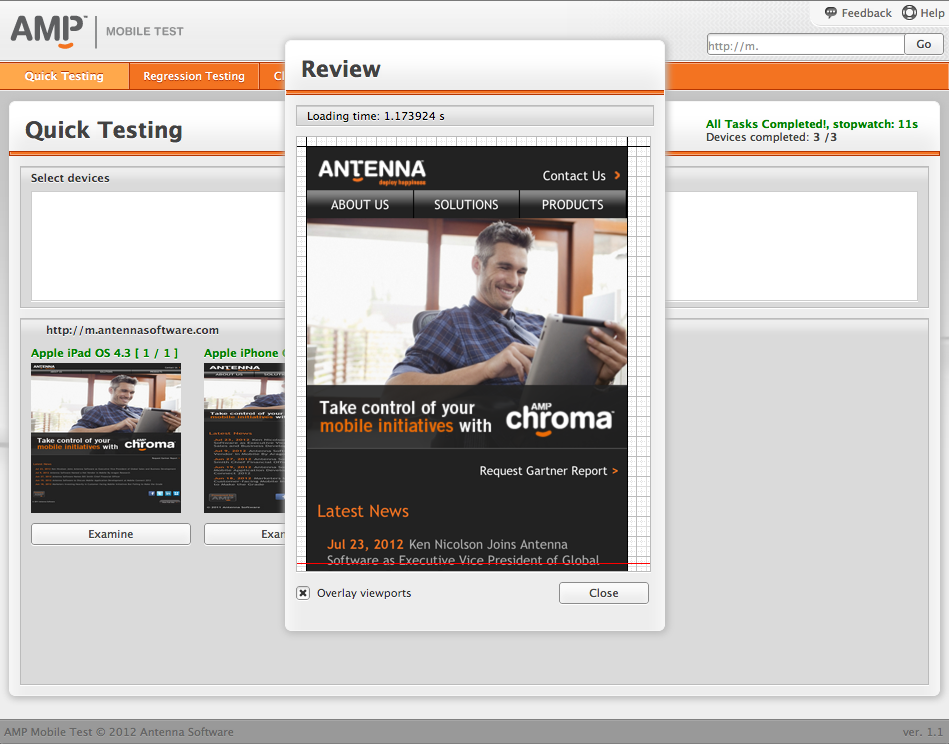The image size is (949, 744).
Task: Open the Help link
Action: click(932, 13)
